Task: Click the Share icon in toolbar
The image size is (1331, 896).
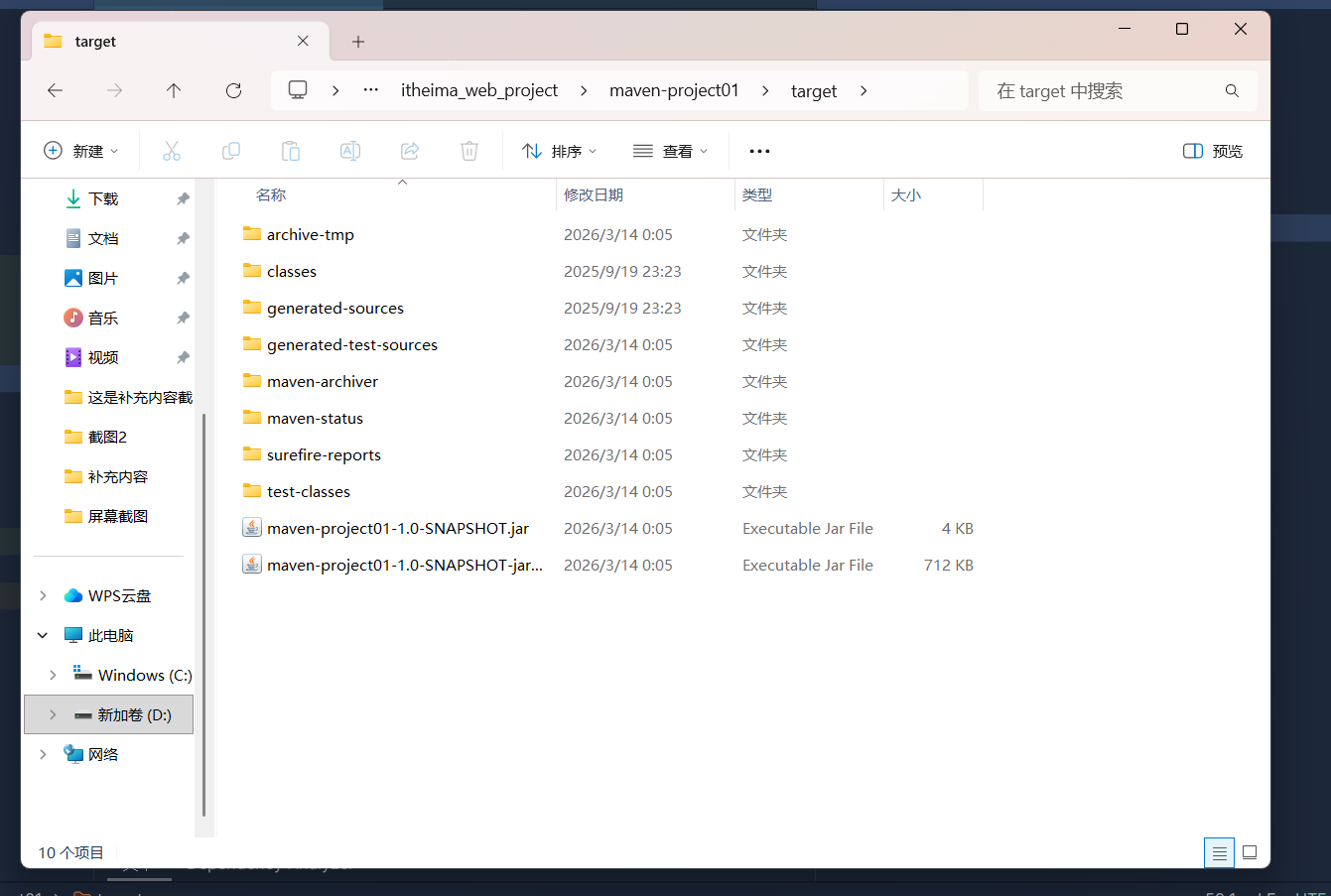Action: tap(410, 151)
